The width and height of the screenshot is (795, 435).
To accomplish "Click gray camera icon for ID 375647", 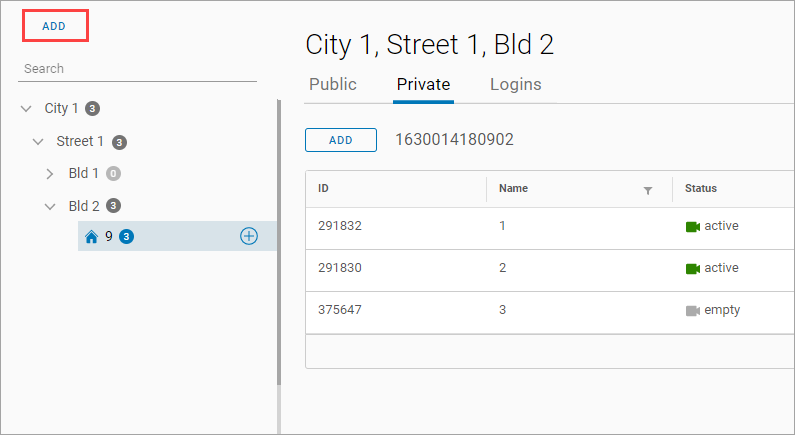I will point(692,310).
